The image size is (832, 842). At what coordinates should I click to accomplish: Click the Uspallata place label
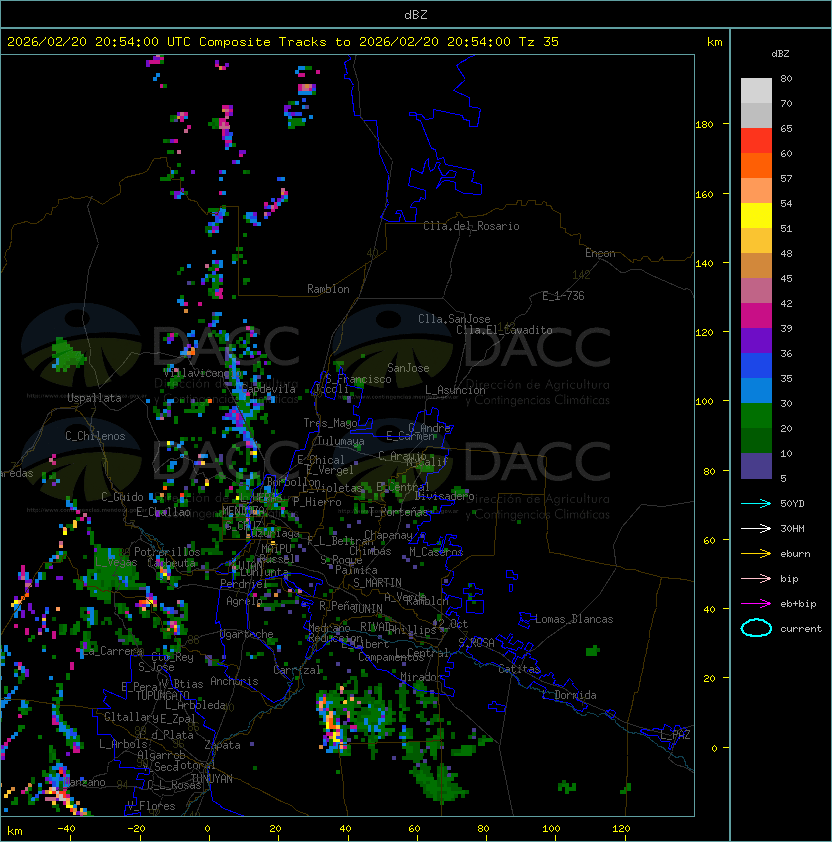point(94,398)
